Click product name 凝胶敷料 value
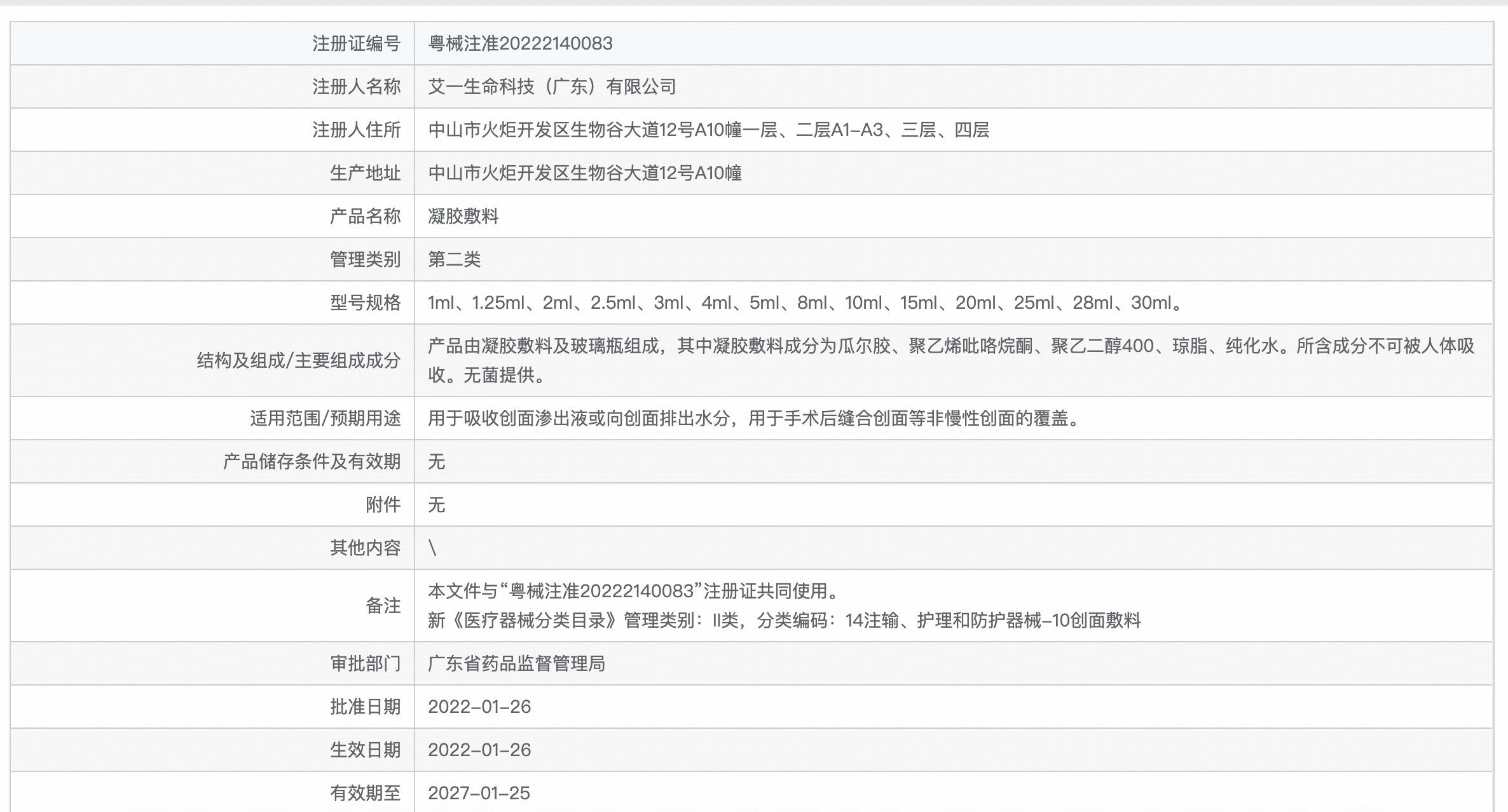 tap(463, 216)
